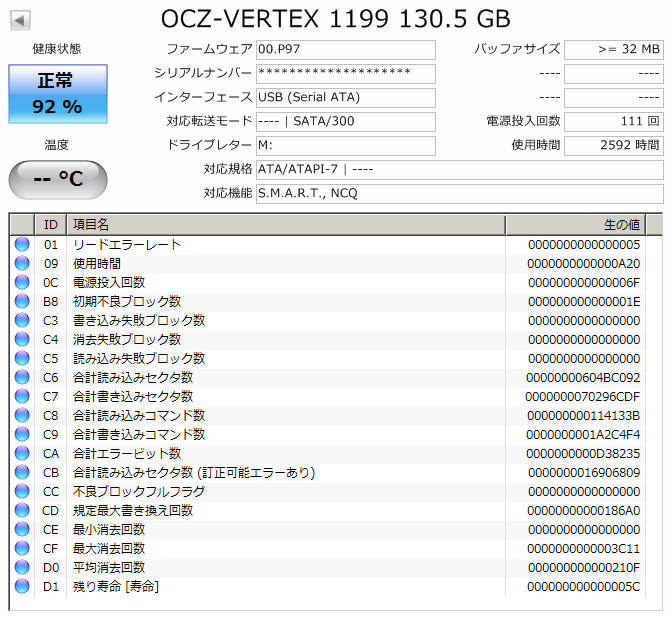Click the firmware field showing 00.P97
672x620 pixels.
click(346, 50)
